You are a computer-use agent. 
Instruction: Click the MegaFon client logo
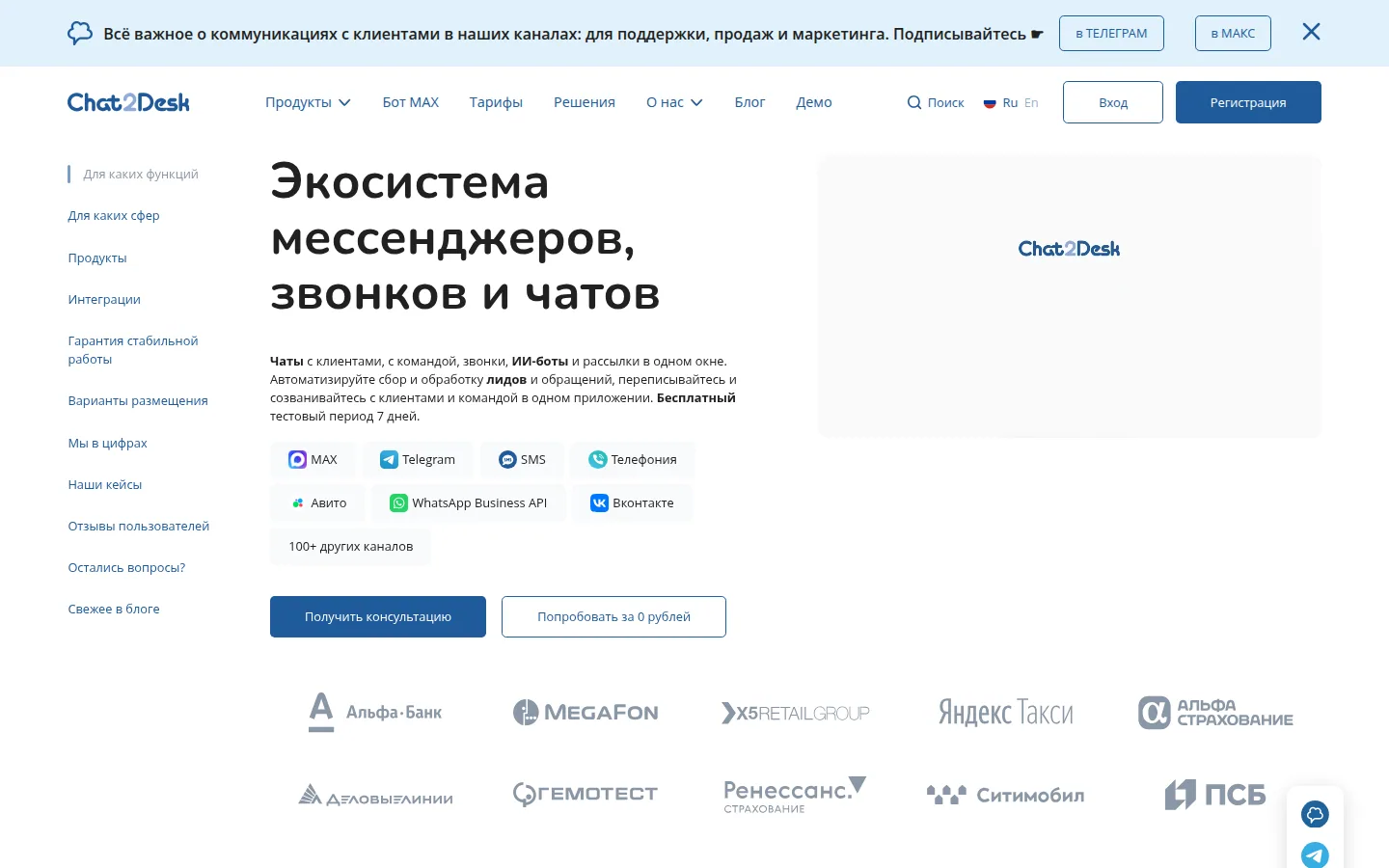[x=586, y=713]
